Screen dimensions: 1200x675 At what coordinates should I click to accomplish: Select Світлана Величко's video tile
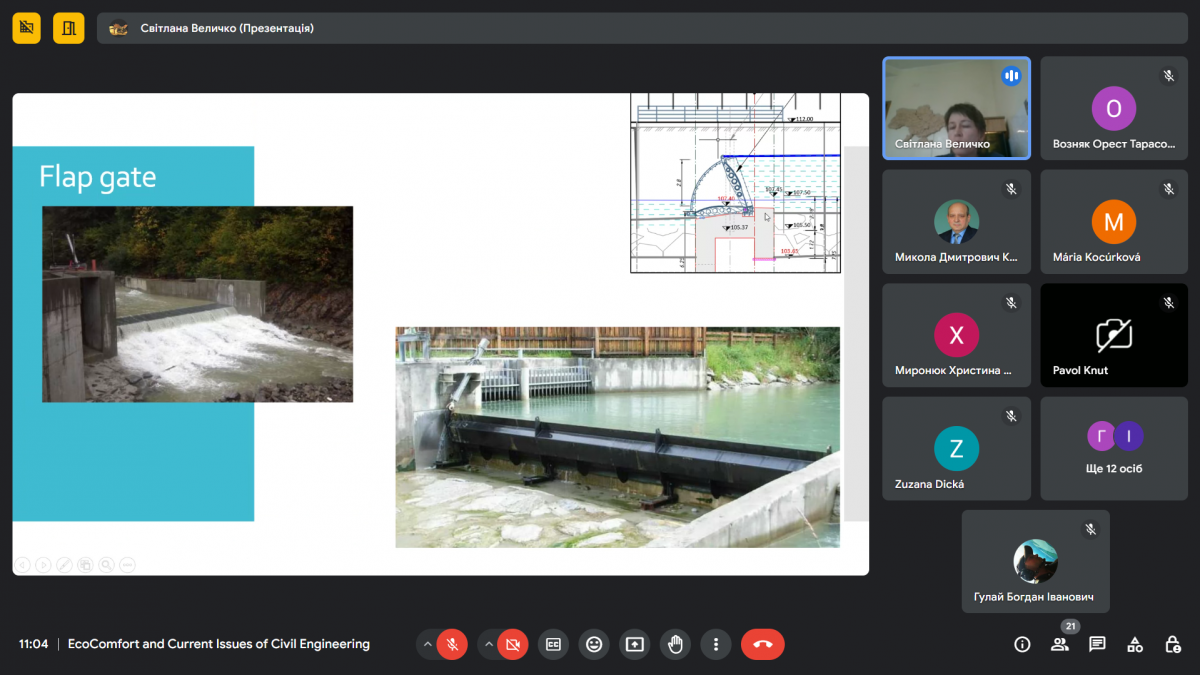click(956, 108)
